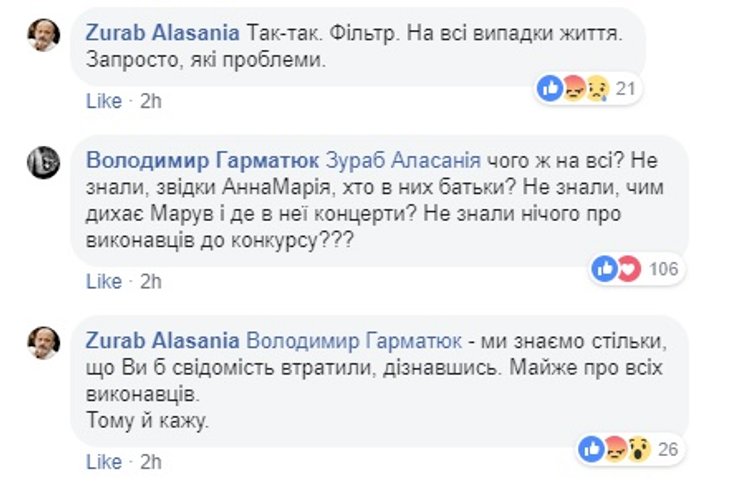The height and width of the screenshot is (490, 740).
Task: Click the thumbs-up reaction icon beside count 21
Action: (x=551, y=89)
